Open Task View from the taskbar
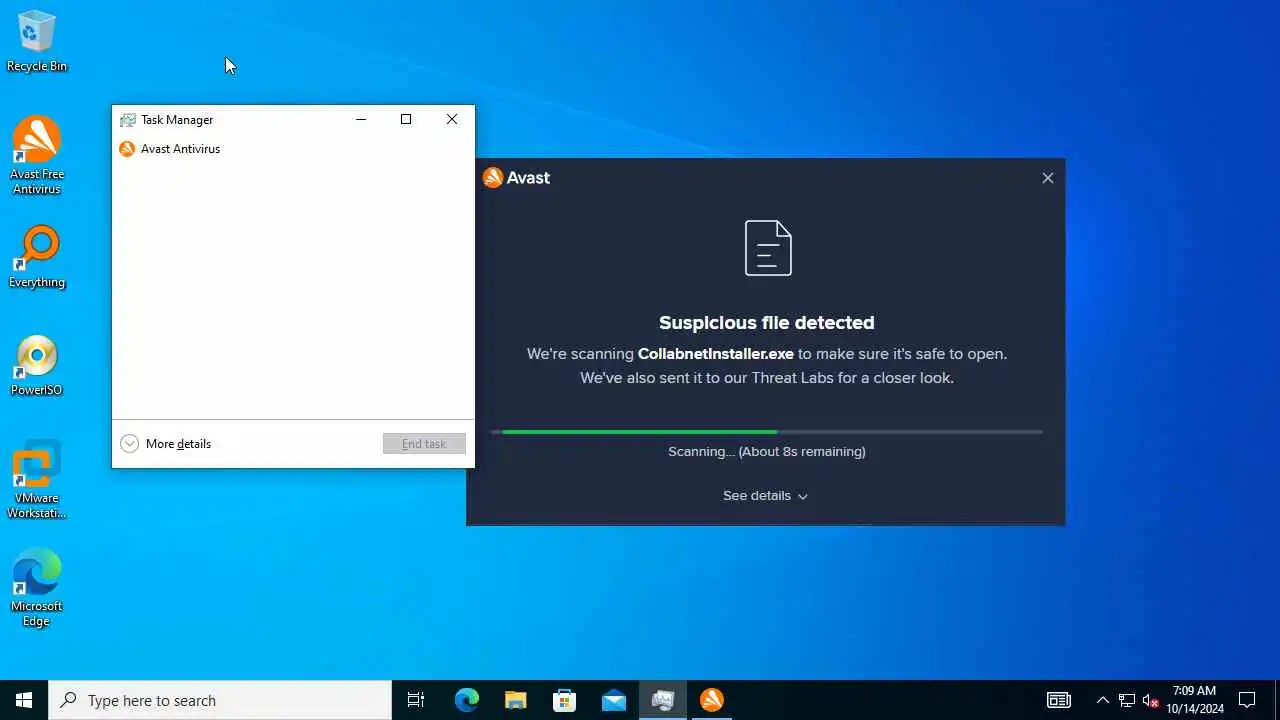Viewport: 1280px width, 720px height. [x=416, y=700]
